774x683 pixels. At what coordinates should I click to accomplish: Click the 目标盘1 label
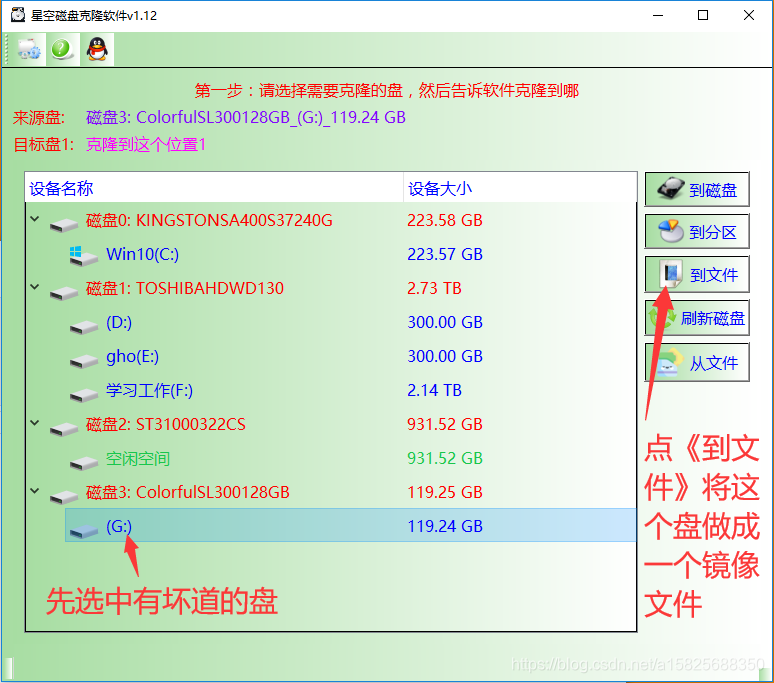coord(43,145)
